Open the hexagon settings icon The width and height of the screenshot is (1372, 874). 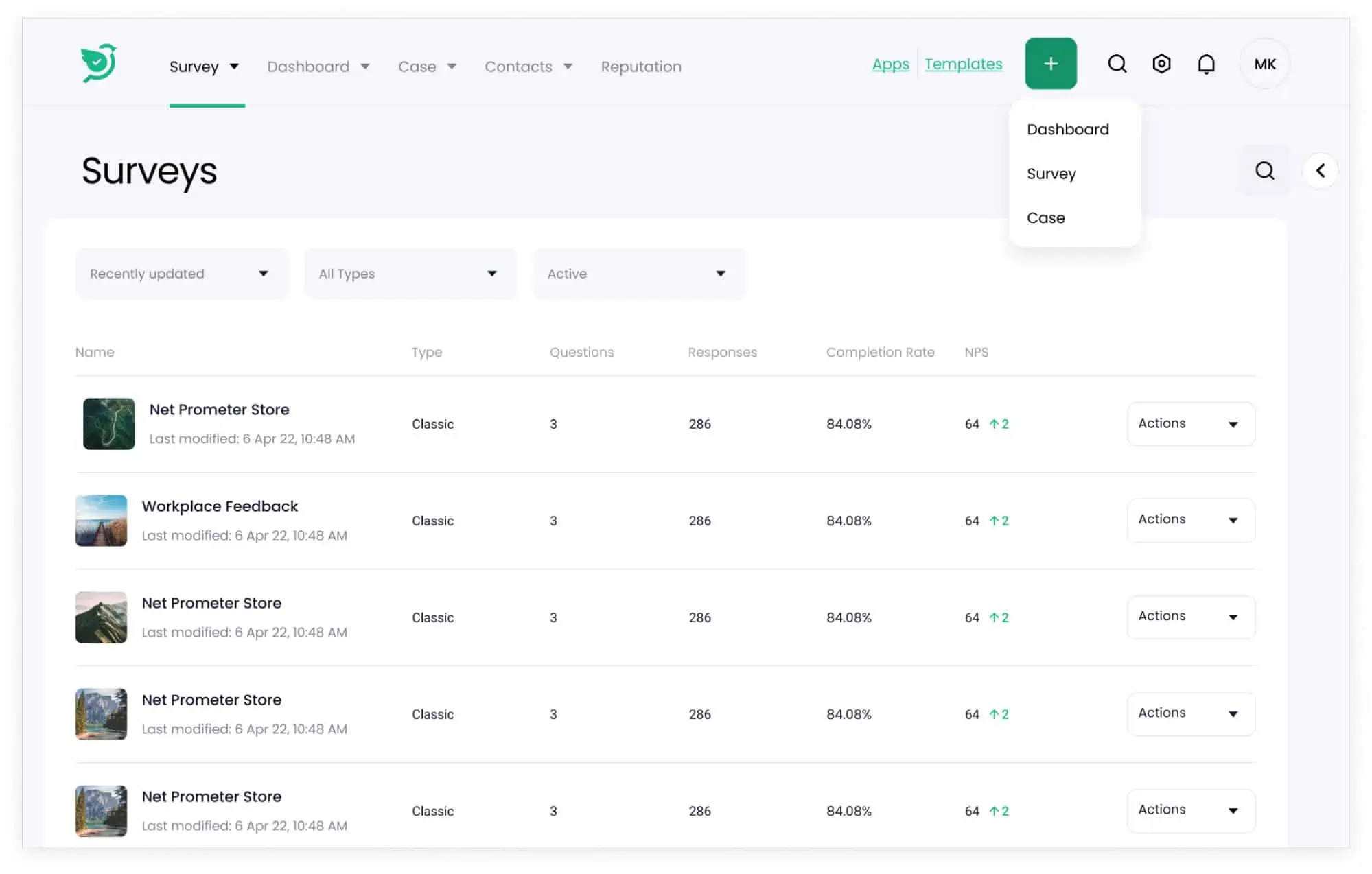pos(1161,64)
